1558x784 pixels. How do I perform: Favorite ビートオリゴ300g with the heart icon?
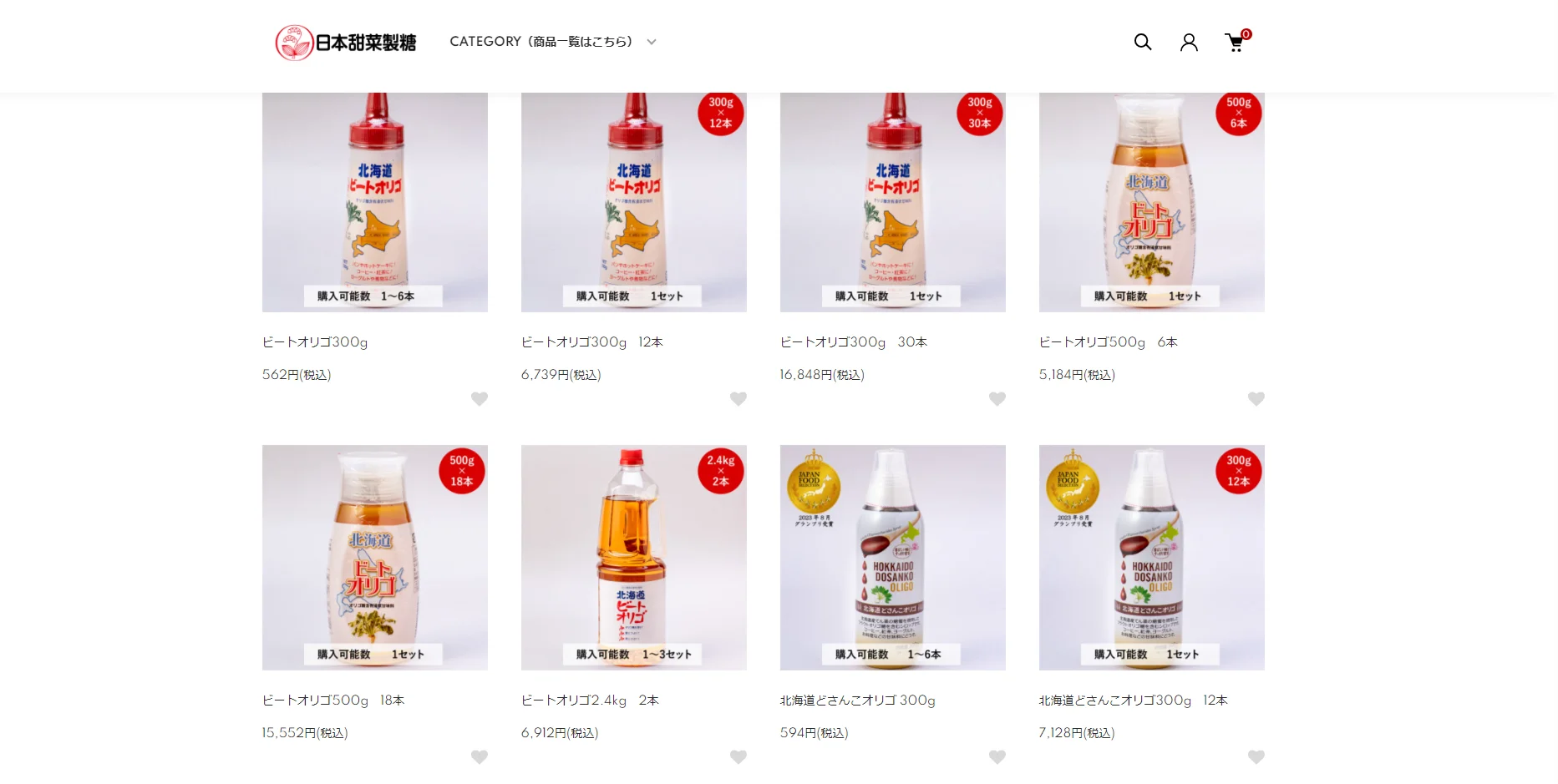tap(480, 399)
